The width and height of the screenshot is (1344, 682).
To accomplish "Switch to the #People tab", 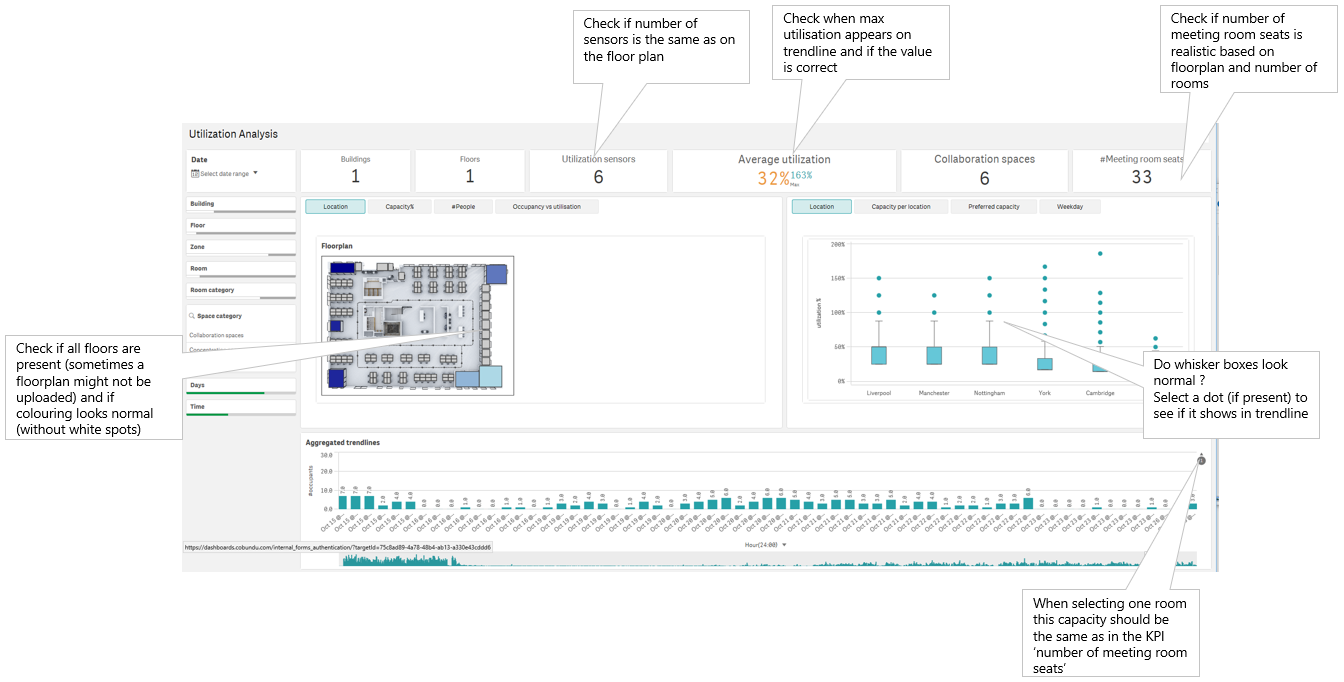I will coord(462,207).
